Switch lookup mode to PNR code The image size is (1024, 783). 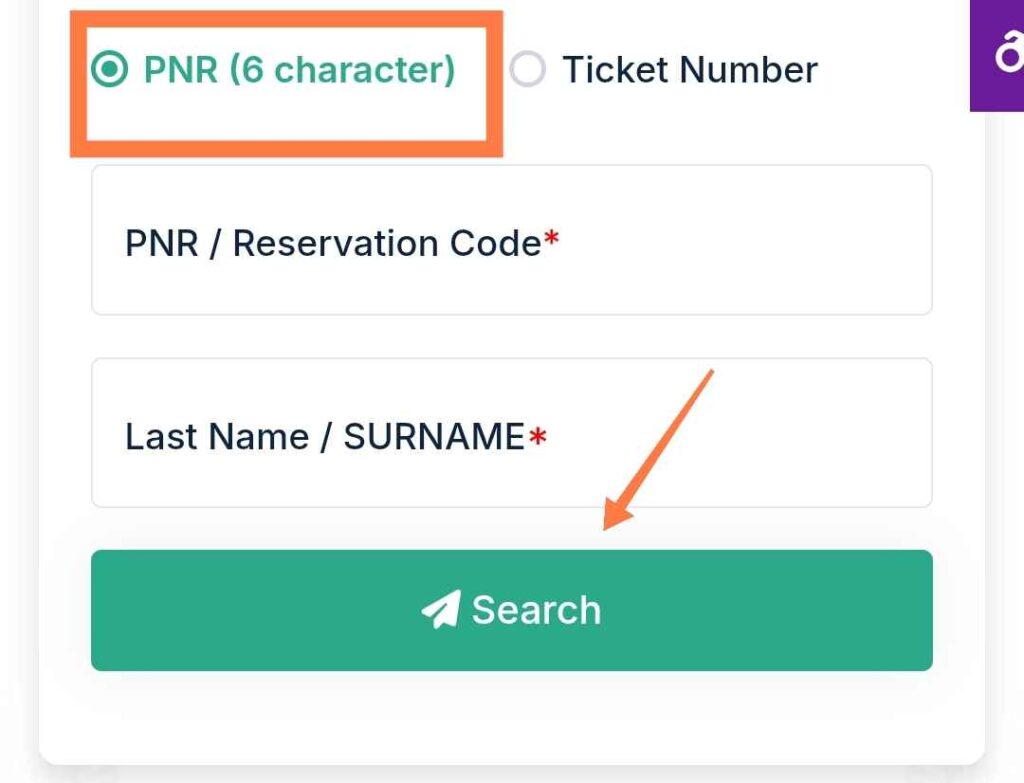point(109,69)
